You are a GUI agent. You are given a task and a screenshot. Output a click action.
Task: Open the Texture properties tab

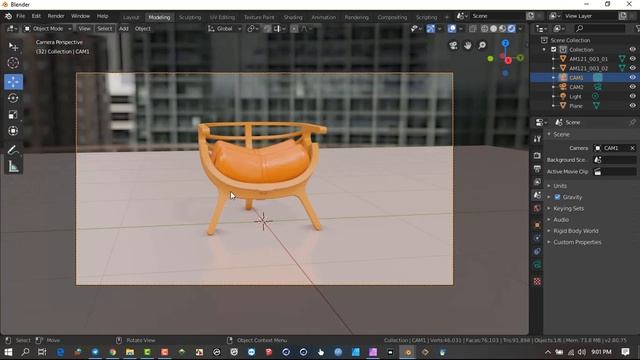coord(537,281)
